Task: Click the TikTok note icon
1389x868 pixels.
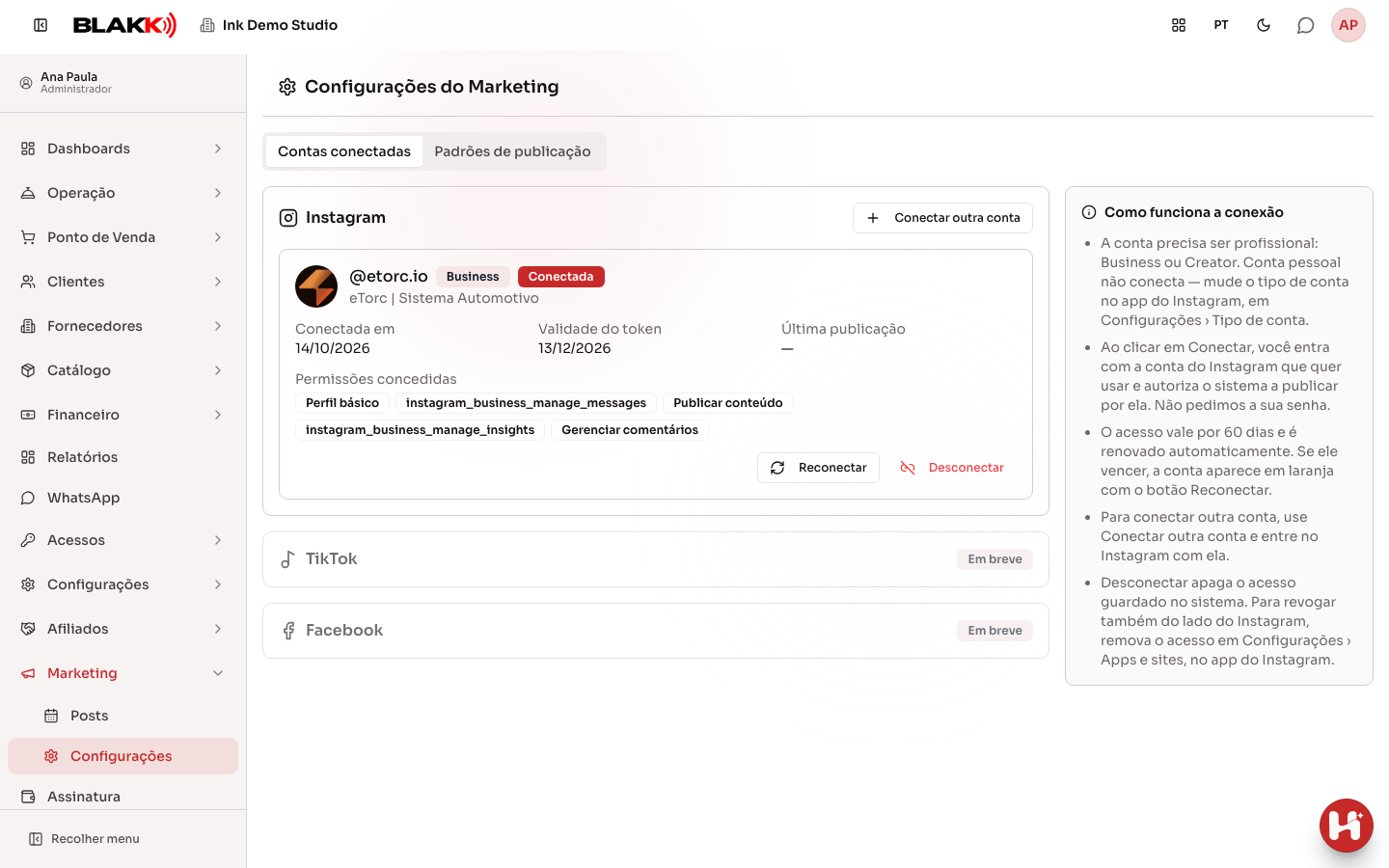Action: point(287,559)
